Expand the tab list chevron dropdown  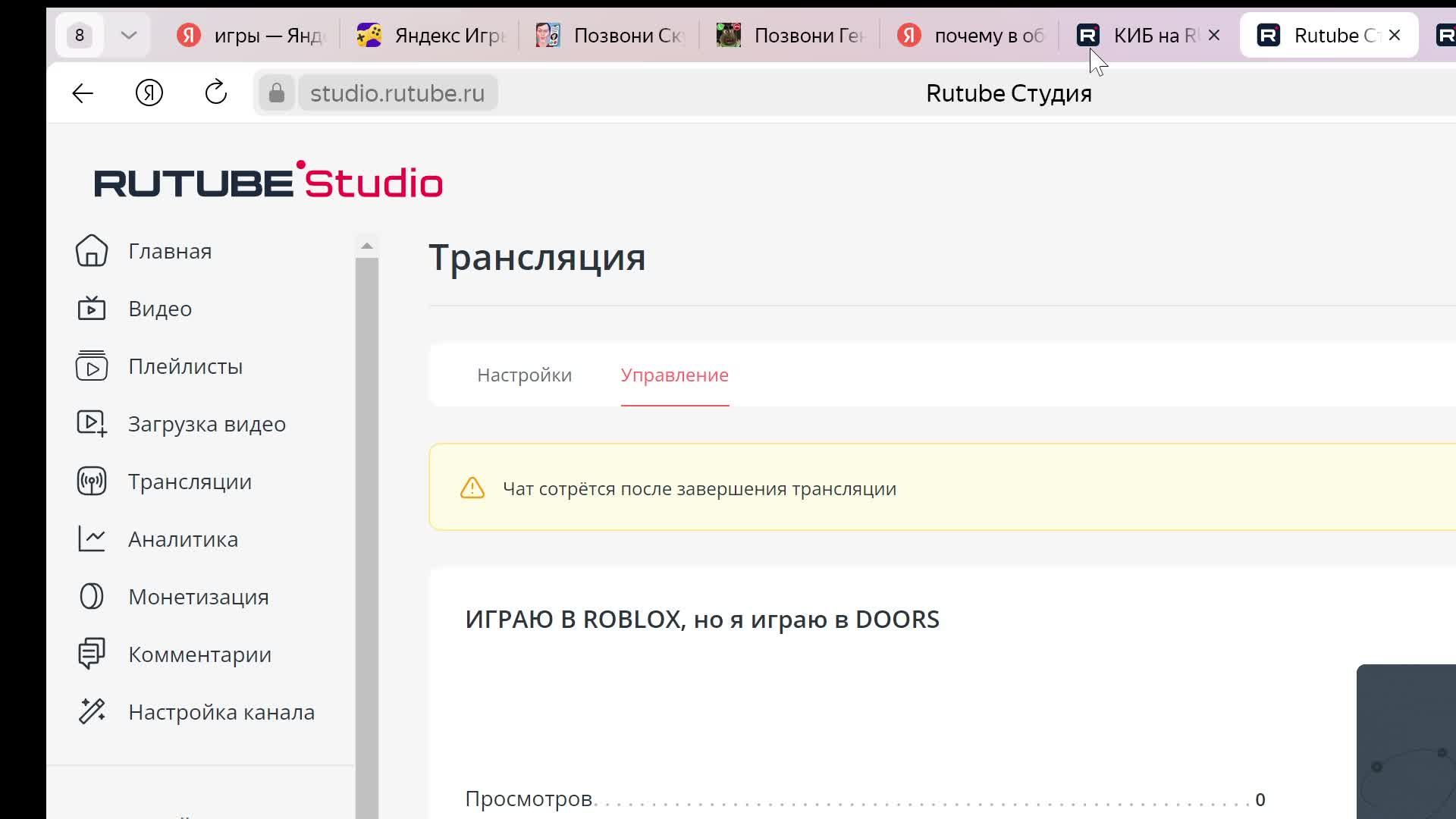(x=129, y=35)
